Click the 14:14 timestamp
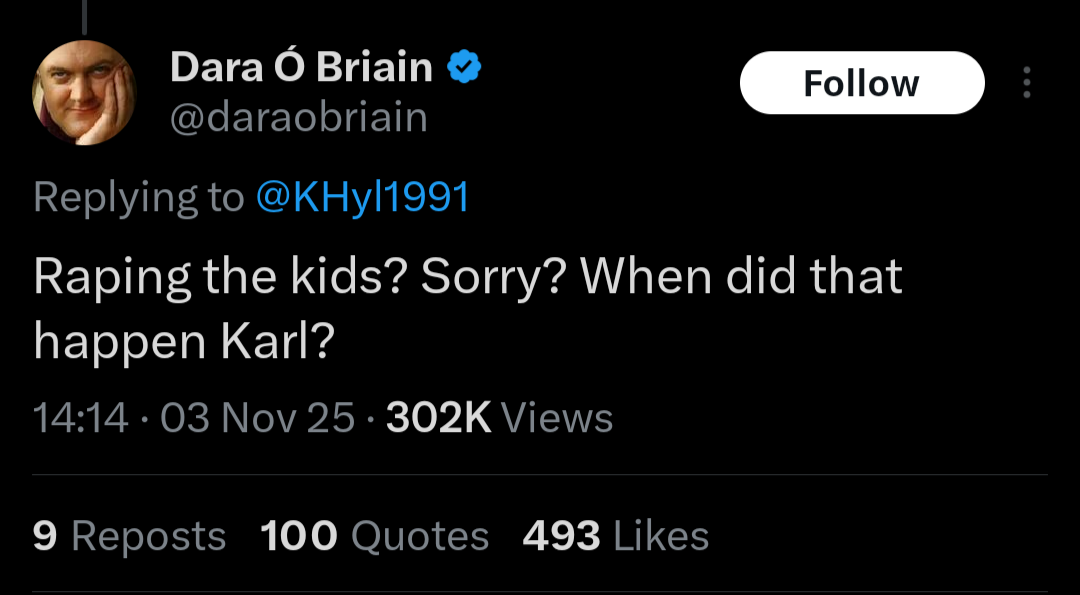This screenshot has height=595, width=1080. 81,417
